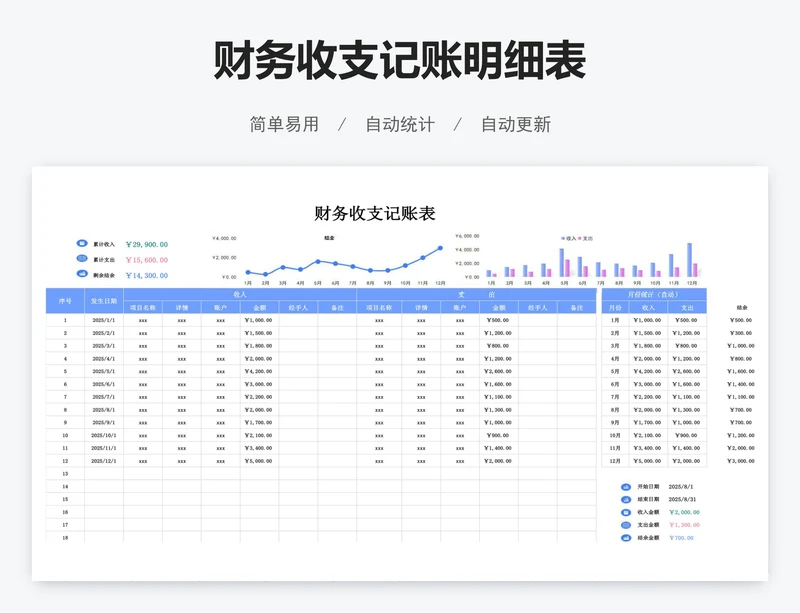Click the remaining balance value ¥14,300.00
Viewport: 800px width, 613px height.
tap(147, 275)
